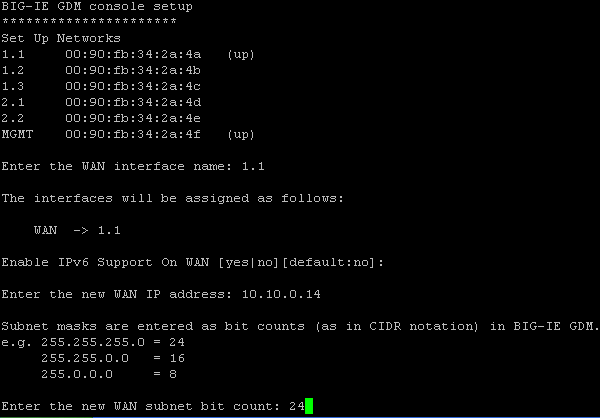Click the 2.2 interface MAC address
600x418 pixels.
coord(133,118)
